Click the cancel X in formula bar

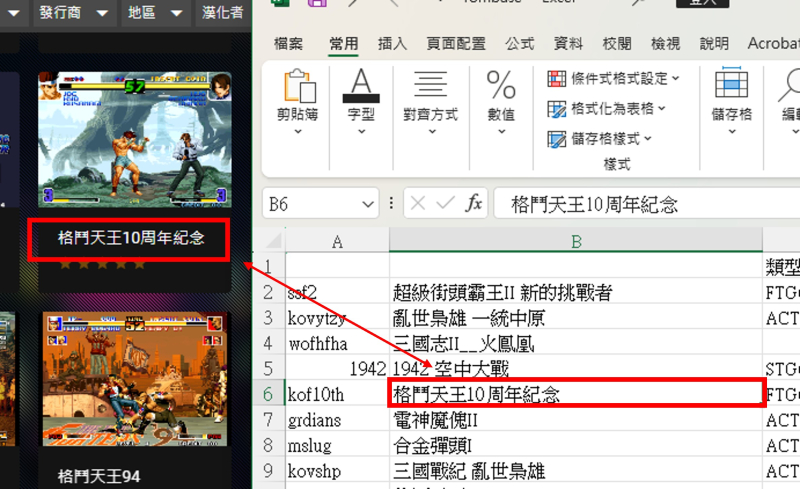[417, 204]
